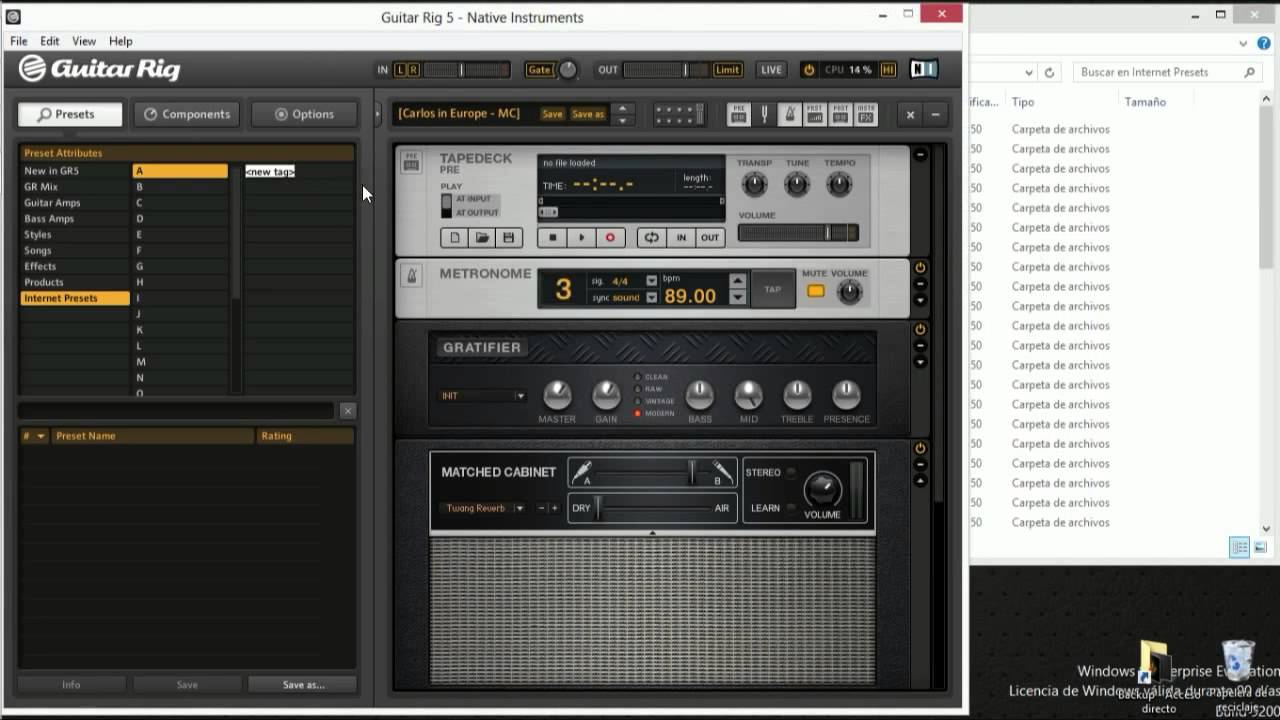Switch to the Options tab
The width and height of the screenshot is (1280, 720).
pos(304,114)
